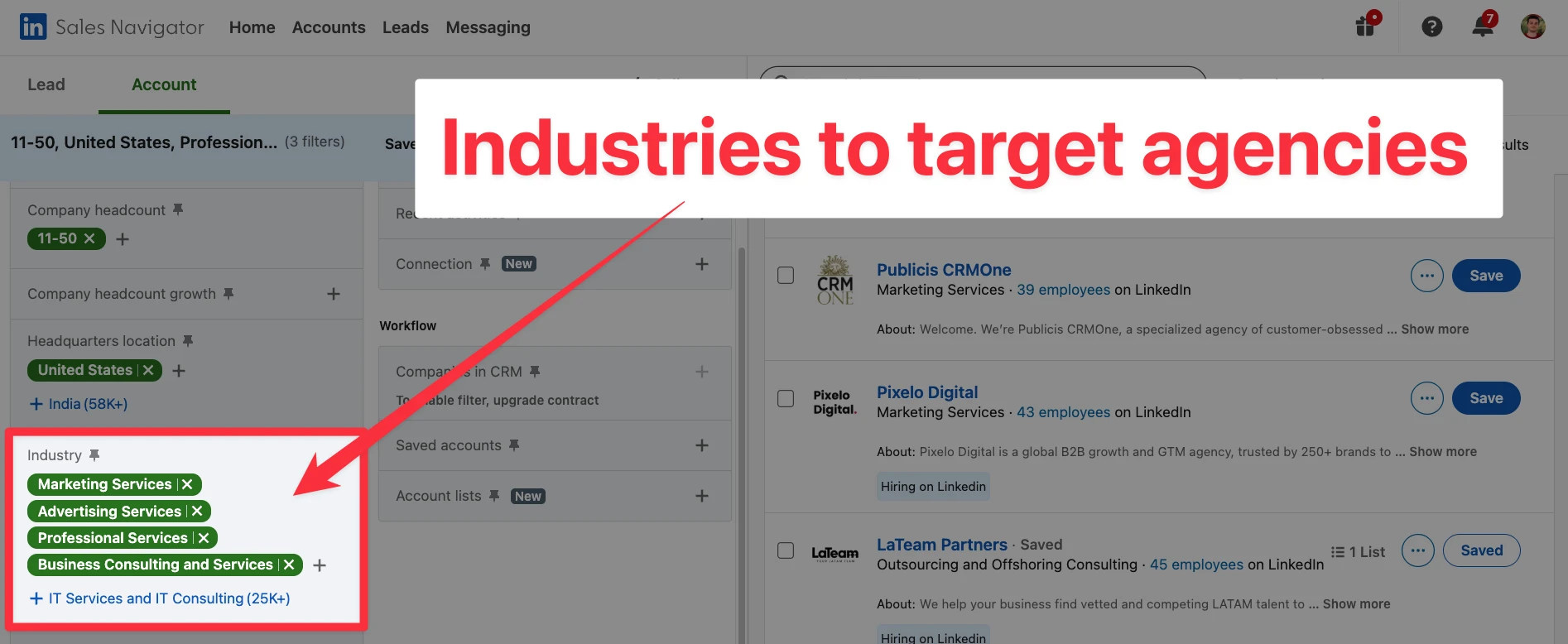Pin the Companies in CRM filter
Viewport: 1568px width, 644px height.
(x=535, y=371)
